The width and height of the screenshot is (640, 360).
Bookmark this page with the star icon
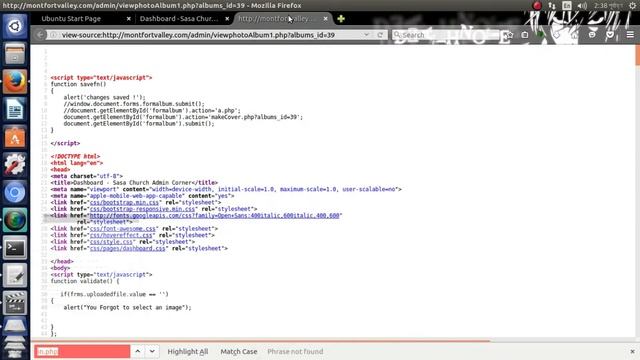pyautogui.click(x=509, y=35)
